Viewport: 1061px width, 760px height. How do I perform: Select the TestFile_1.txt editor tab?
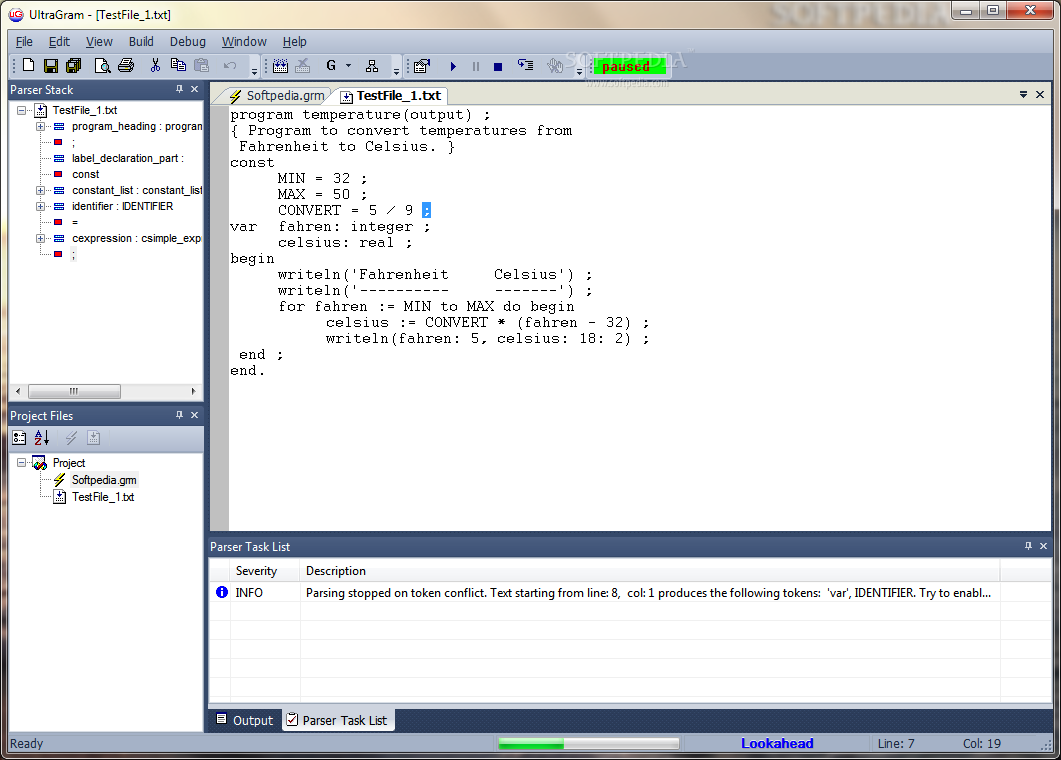click(x=391, y=95)
